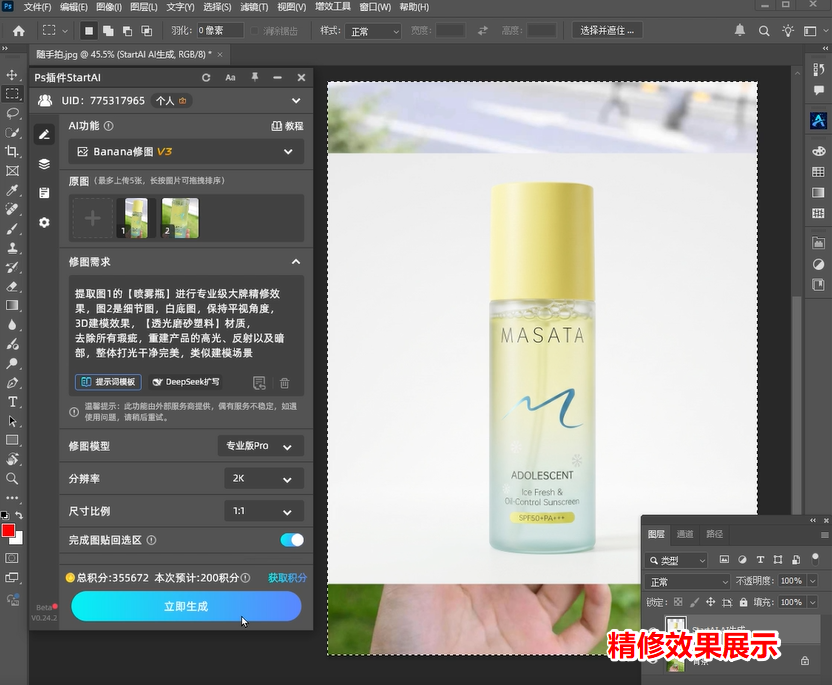This screenshot has width=832, height=685.
Task: Delete the prompt with trash icon
Action: [284, 383]
